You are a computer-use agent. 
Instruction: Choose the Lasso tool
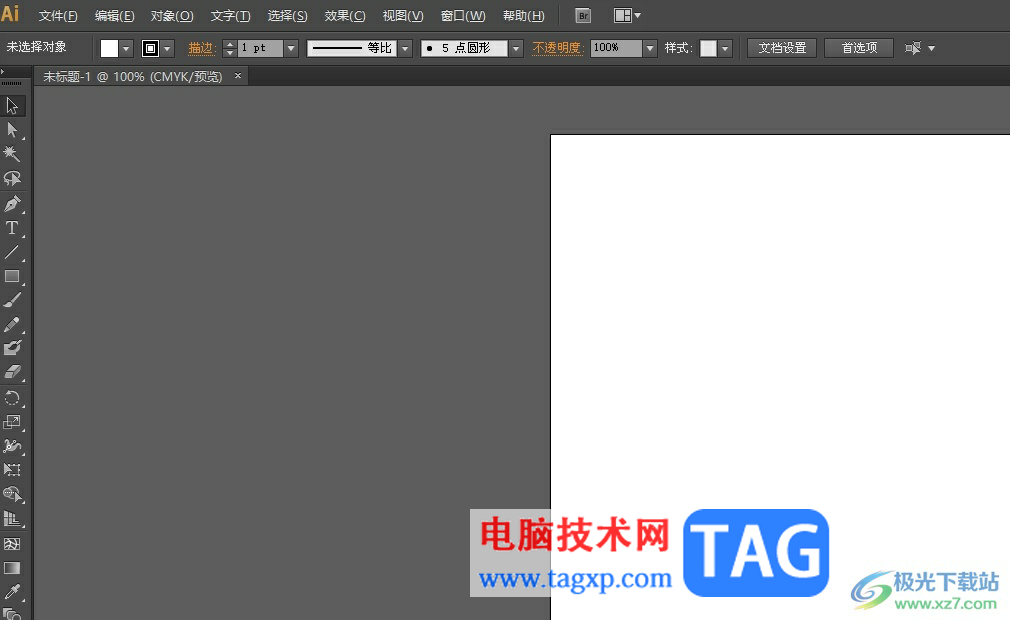click(12, 178)
